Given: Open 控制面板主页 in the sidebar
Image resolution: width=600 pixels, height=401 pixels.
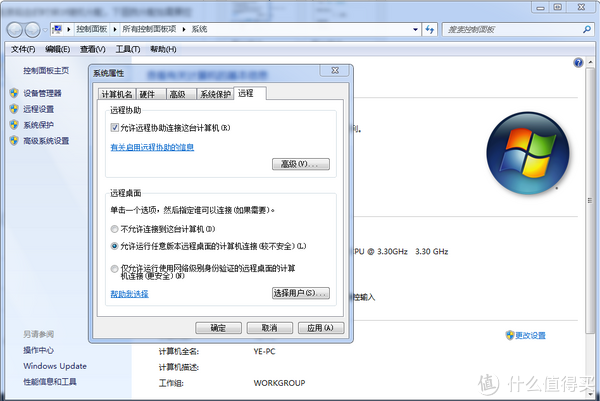Looking at the screenshot, I should click(x=46, y=71).
